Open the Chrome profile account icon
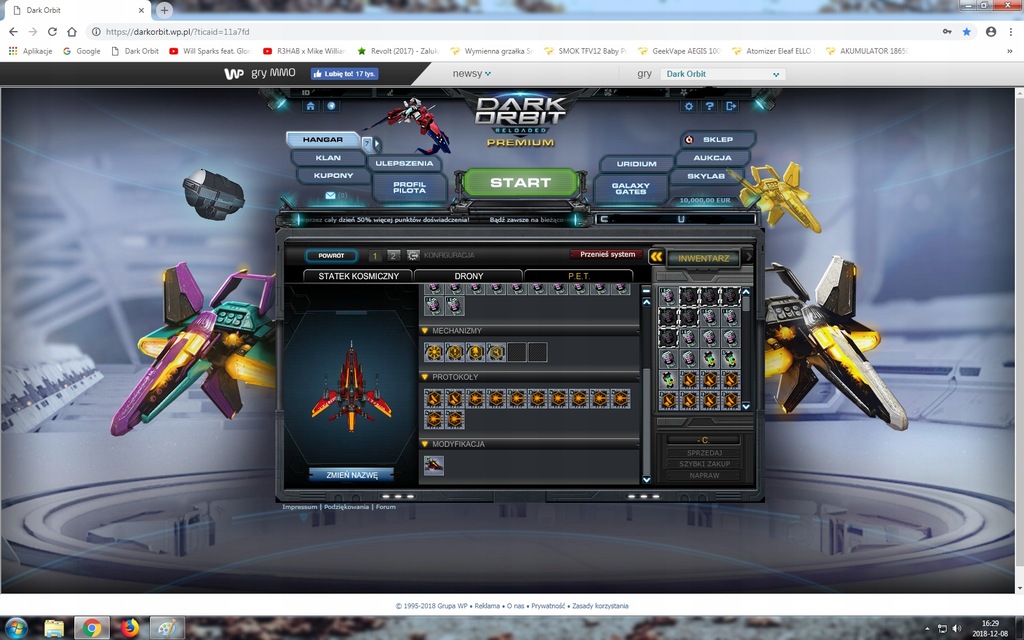Screen dimensions: 1024x640 pos(991,31)
